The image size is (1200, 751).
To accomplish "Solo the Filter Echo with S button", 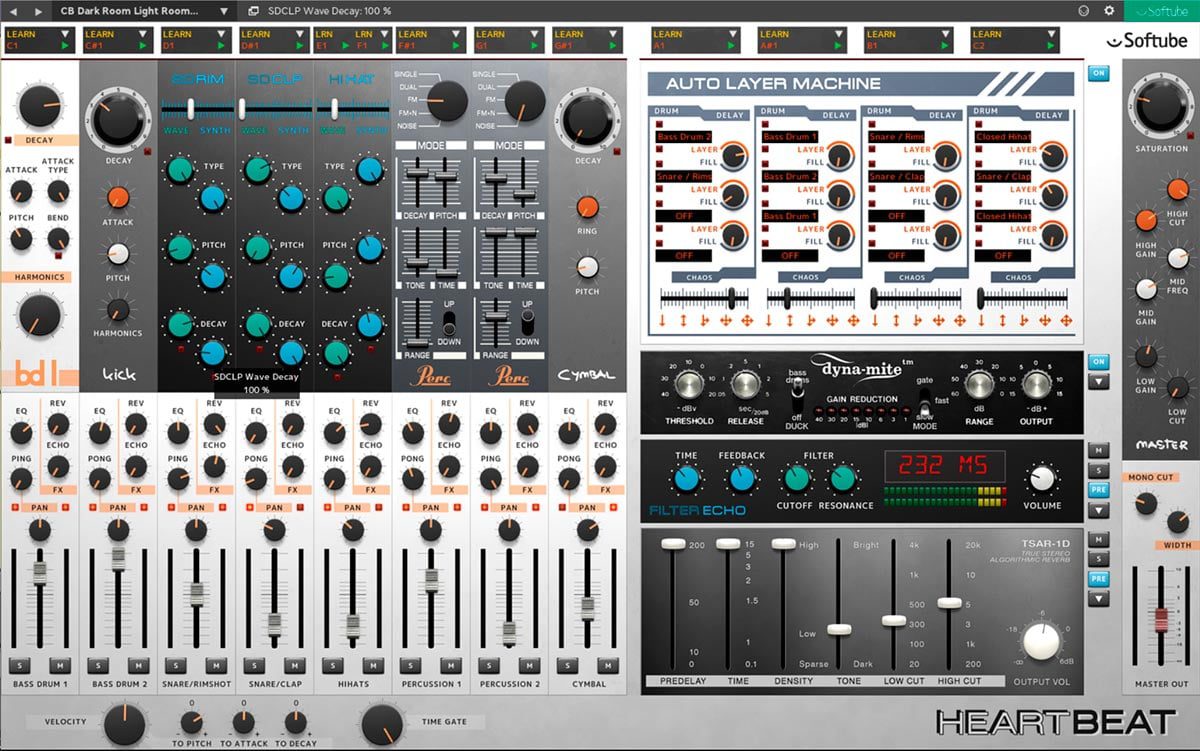I will point(1099,471).
